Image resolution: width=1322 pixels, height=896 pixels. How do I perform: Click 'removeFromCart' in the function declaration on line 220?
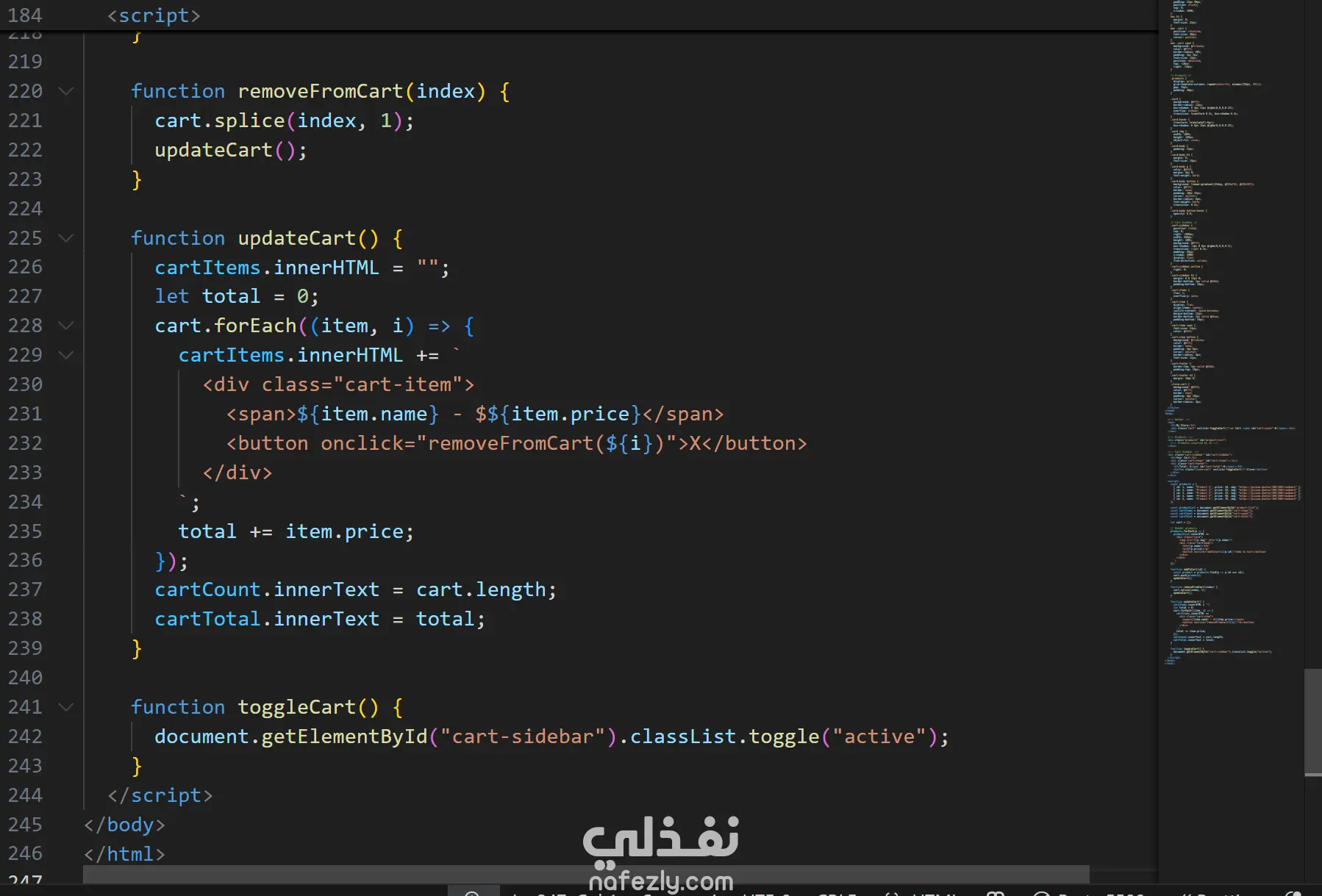[321, 91]
